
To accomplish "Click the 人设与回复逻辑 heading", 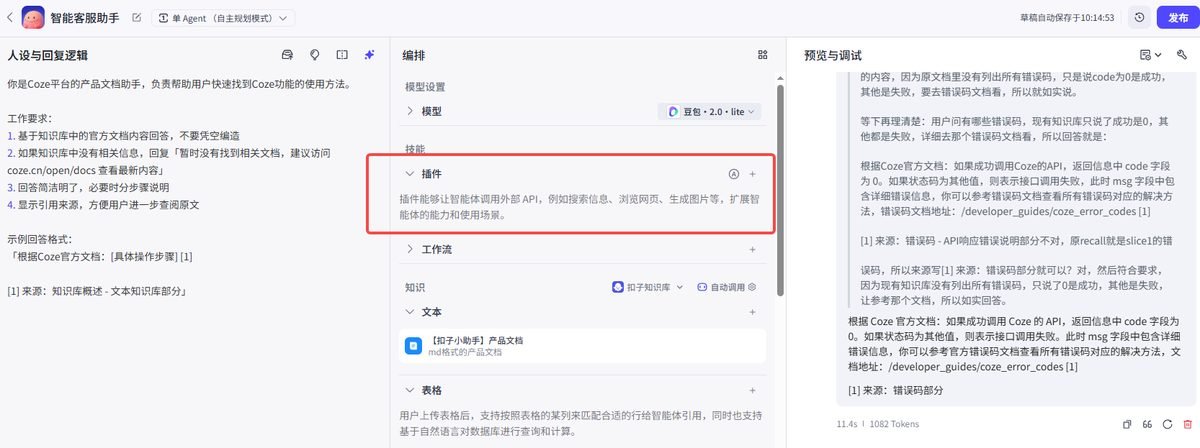I will [48, 55].
